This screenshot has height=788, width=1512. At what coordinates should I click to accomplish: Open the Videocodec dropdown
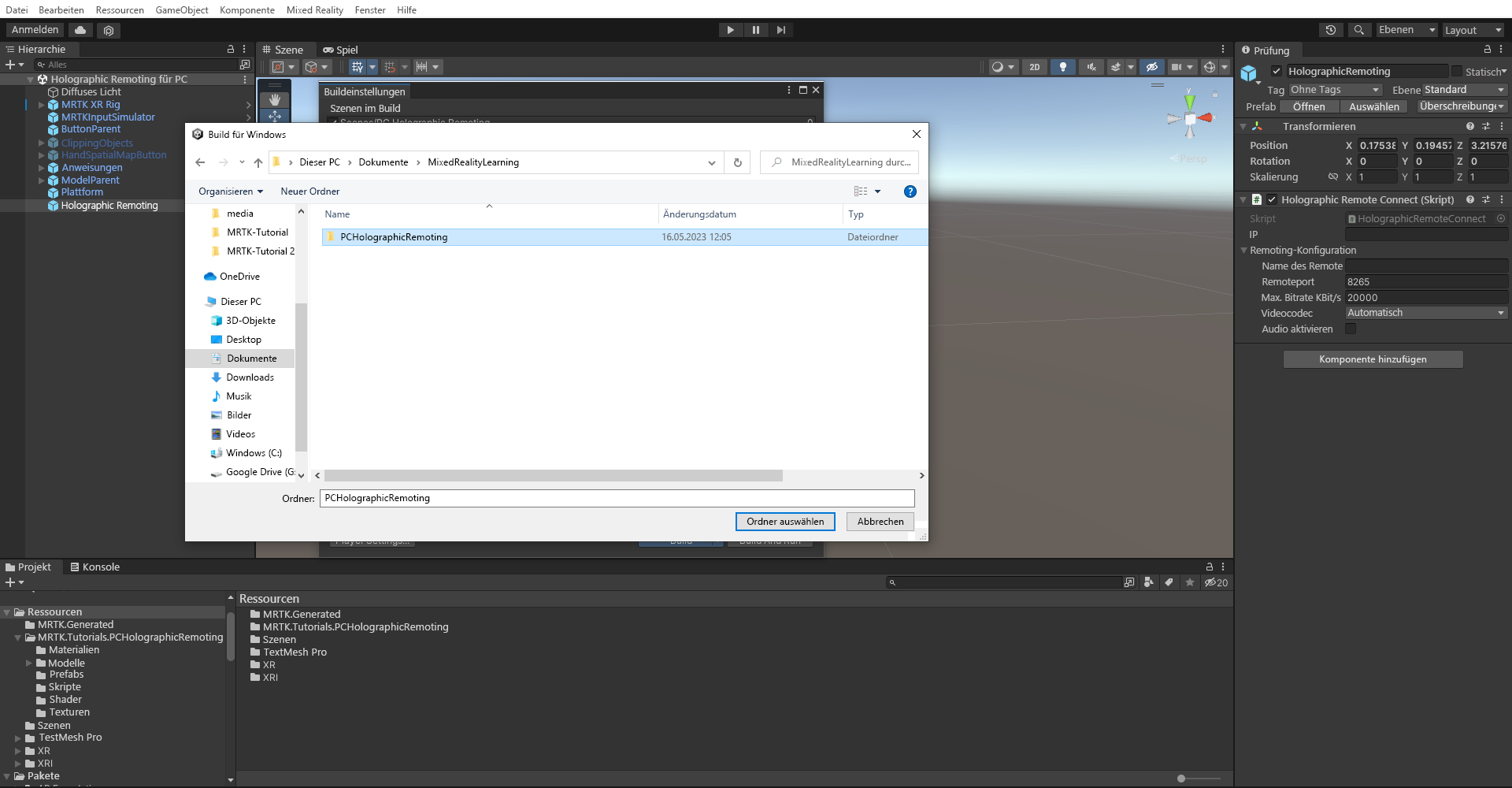1425,312
